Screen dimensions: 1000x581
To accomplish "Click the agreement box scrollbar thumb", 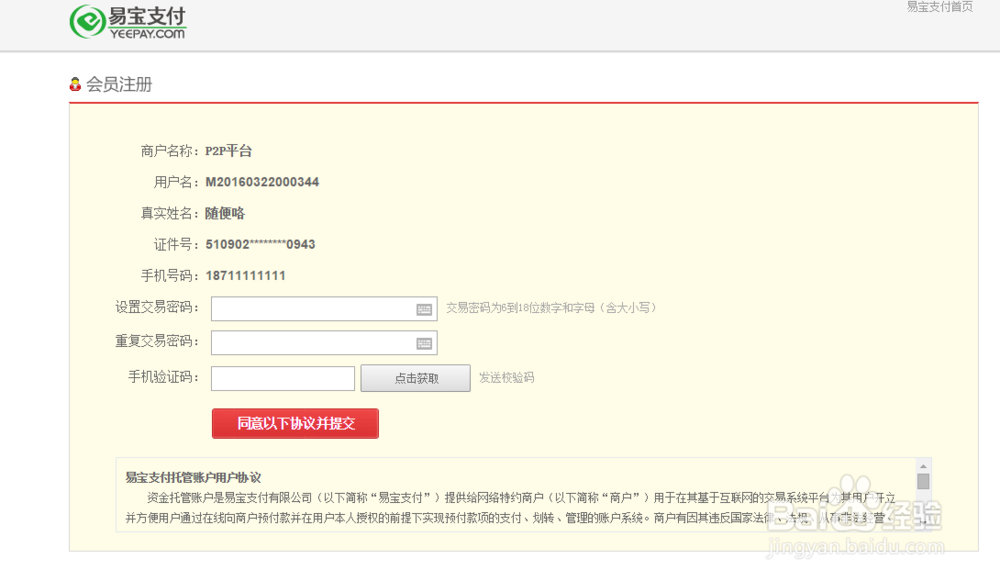I will [923, 481].
